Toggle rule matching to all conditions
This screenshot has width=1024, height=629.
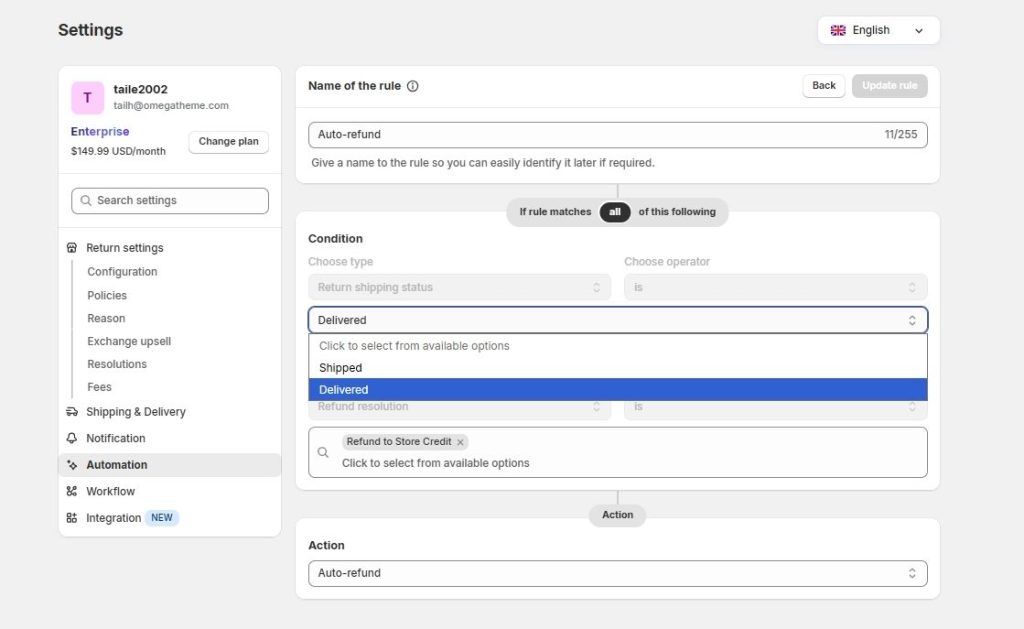point(615,212)
